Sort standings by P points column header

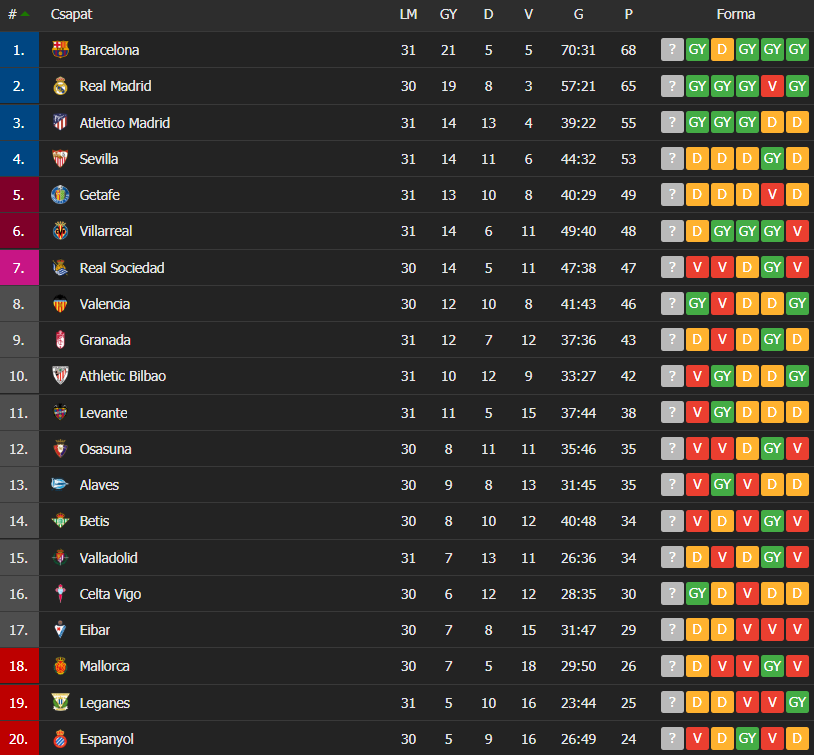pyautogui.click(x=628, y=14)
